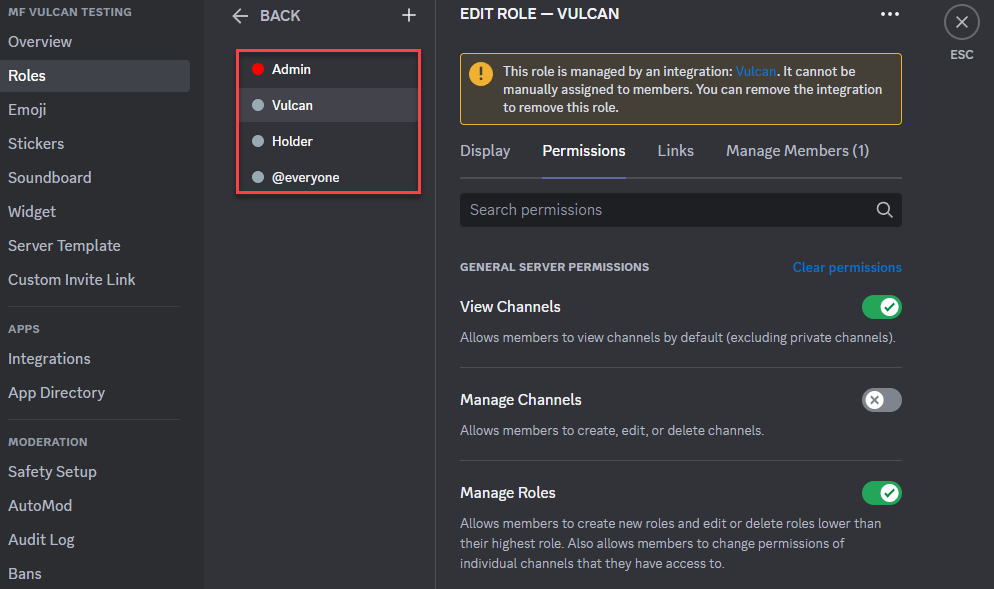The height and width of the screenshot is (589, 994).
Task: Add a new role with plus icon
Action: point(409,15)
